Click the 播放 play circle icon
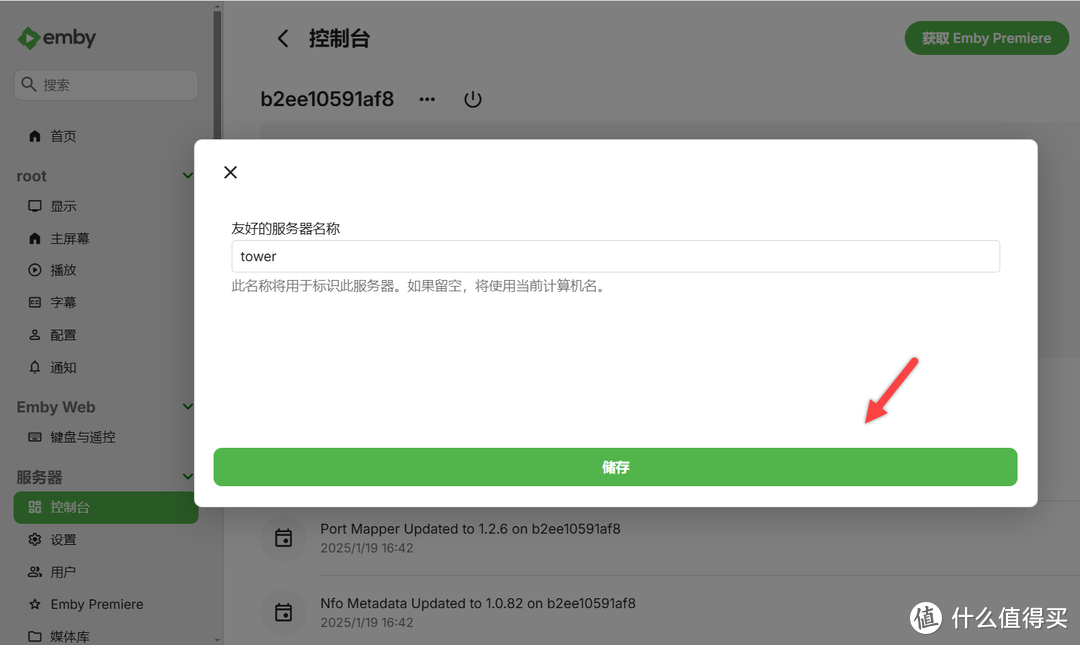The image size is (1080, 645). (x=34, y=270)
